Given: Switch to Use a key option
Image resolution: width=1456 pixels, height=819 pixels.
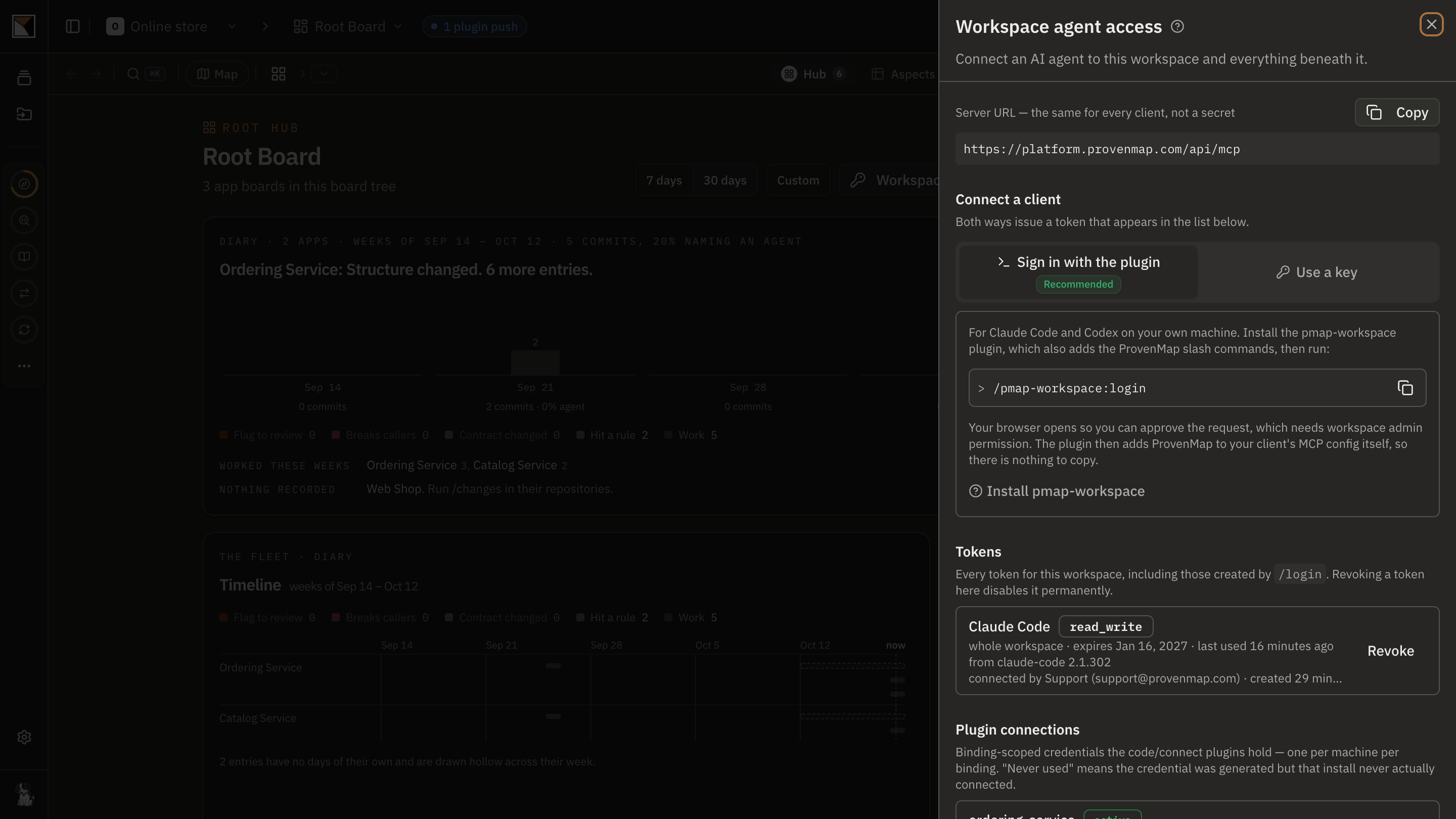Looking at the screenshot, I should 1316,272.
